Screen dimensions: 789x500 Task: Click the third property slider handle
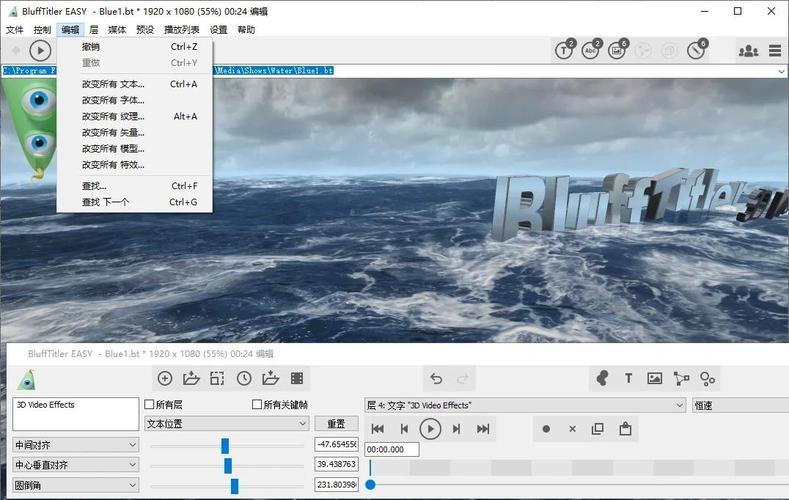point(234,486)
